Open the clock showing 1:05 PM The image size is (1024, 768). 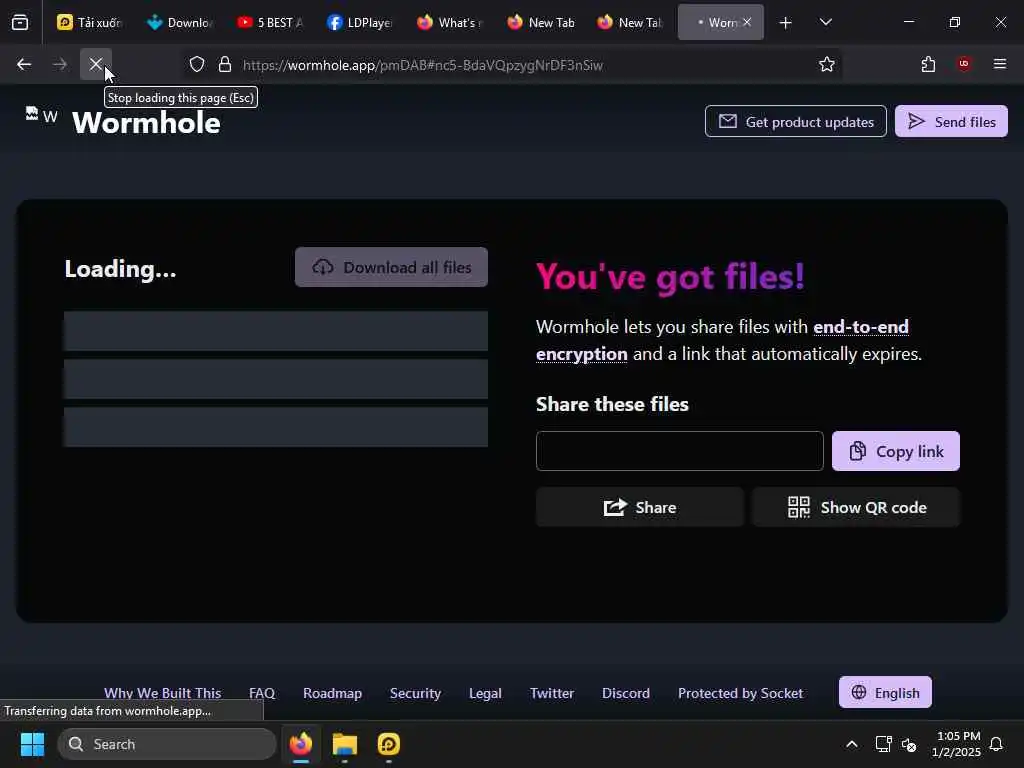(x=957, y=744)
